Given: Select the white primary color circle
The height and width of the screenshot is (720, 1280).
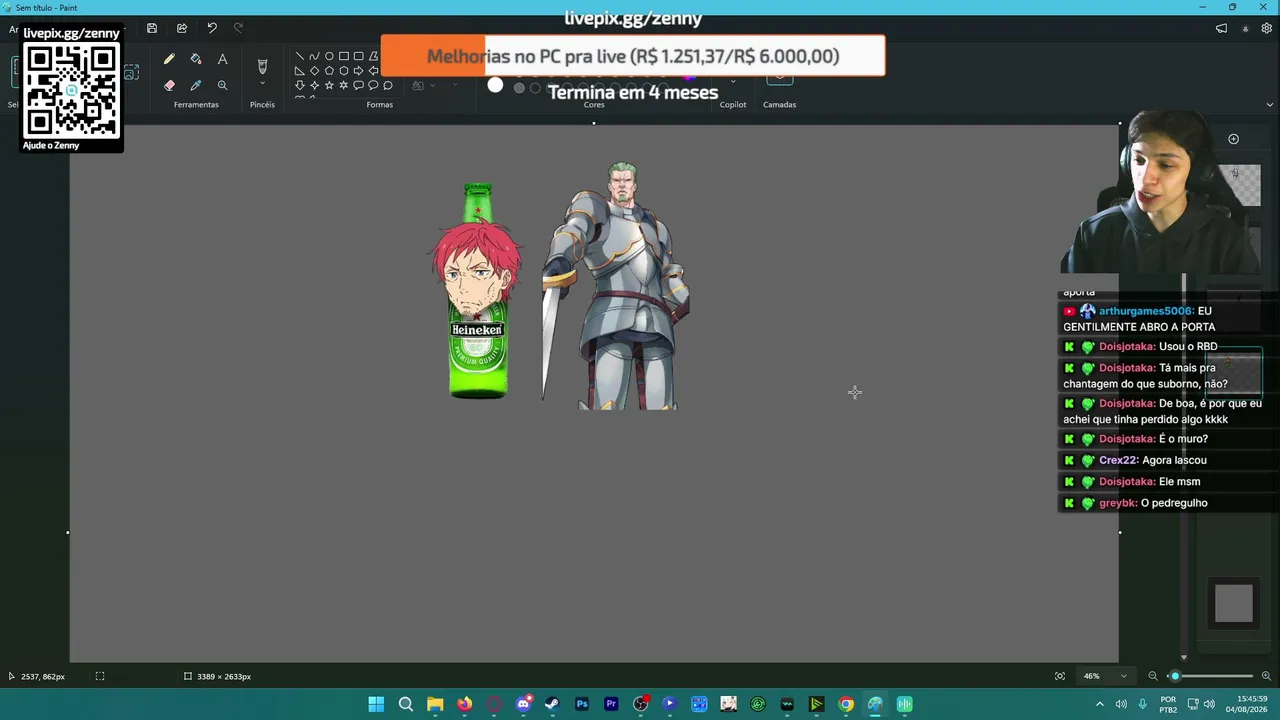Looking at the screenshot, I should (x=495, y=85).
